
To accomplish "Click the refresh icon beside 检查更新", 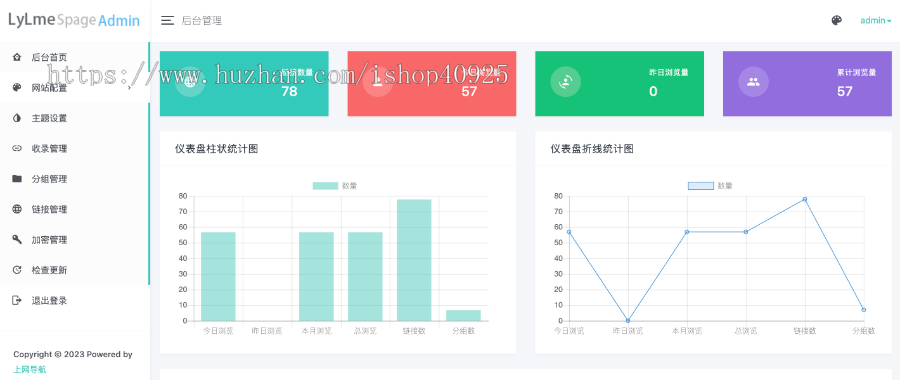I will 17,270.
